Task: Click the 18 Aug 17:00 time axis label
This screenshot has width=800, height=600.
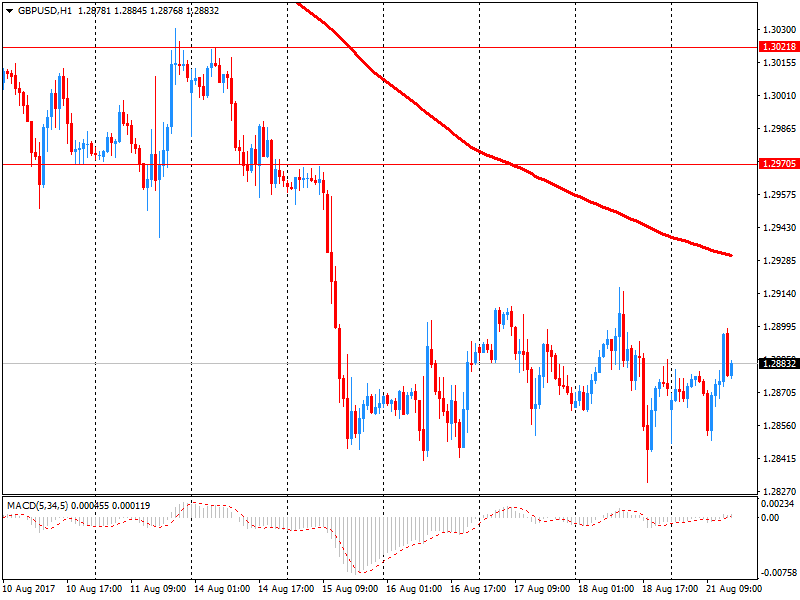Action: pos(670,589)
